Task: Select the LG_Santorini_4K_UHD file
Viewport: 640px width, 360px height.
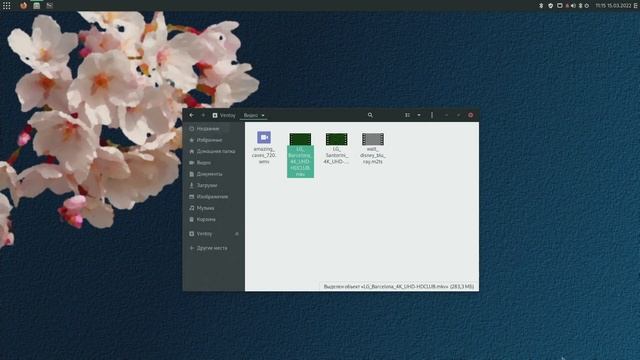Action: point(337,148)
